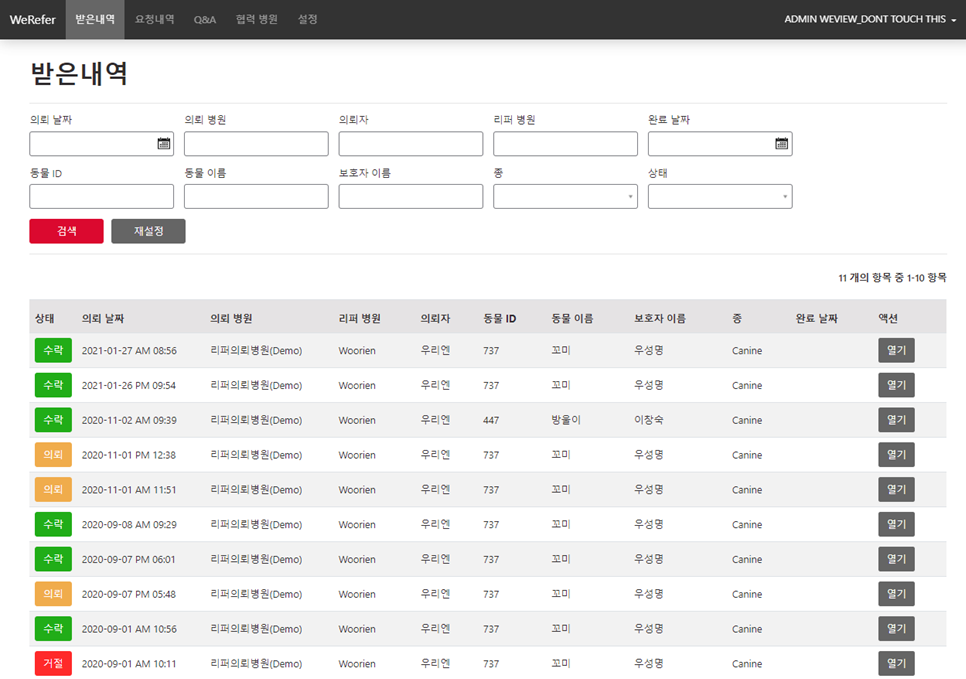Open 설정 menu item
Viewport: 966px width, 679px height.
[x=307, y=19]
